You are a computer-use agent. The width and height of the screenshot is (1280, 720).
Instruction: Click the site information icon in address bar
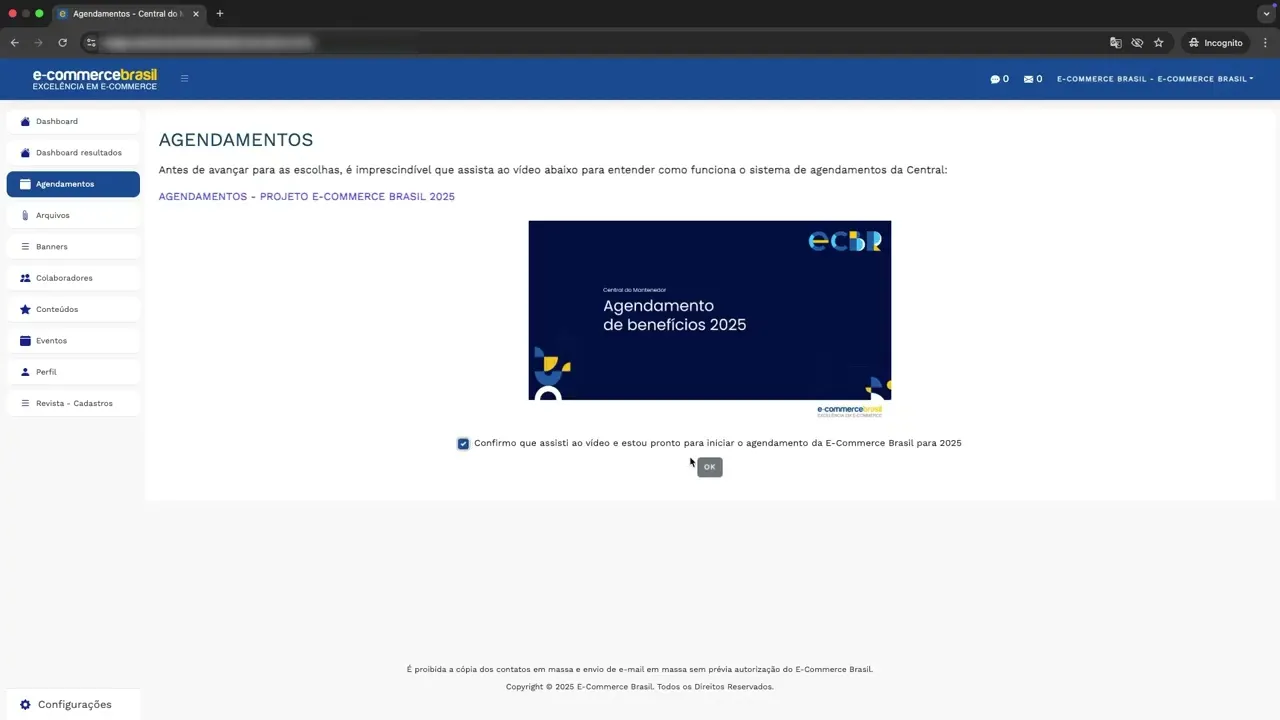click(91, 43)
